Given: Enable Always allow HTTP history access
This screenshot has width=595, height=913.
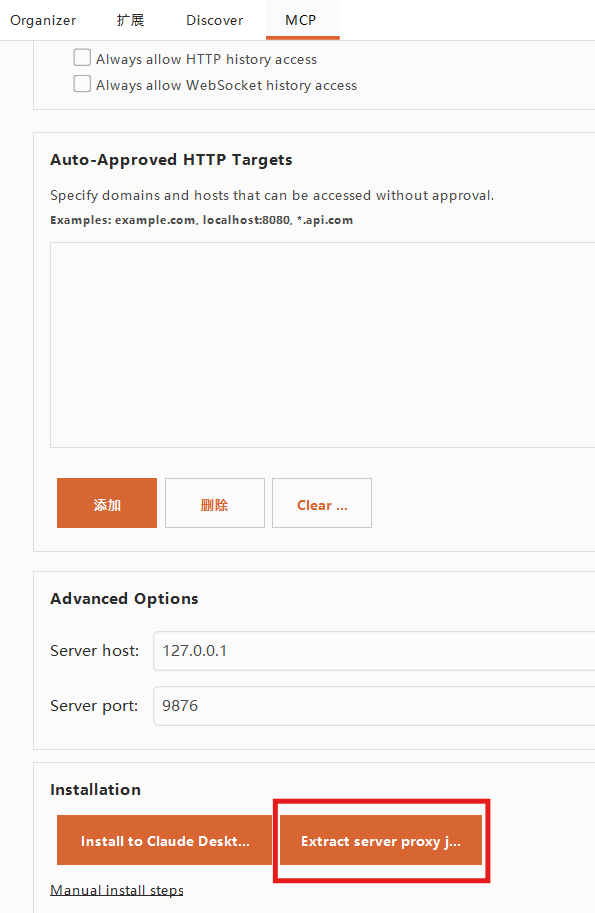Looking at the screenshot, I should (x=82, y=58).
